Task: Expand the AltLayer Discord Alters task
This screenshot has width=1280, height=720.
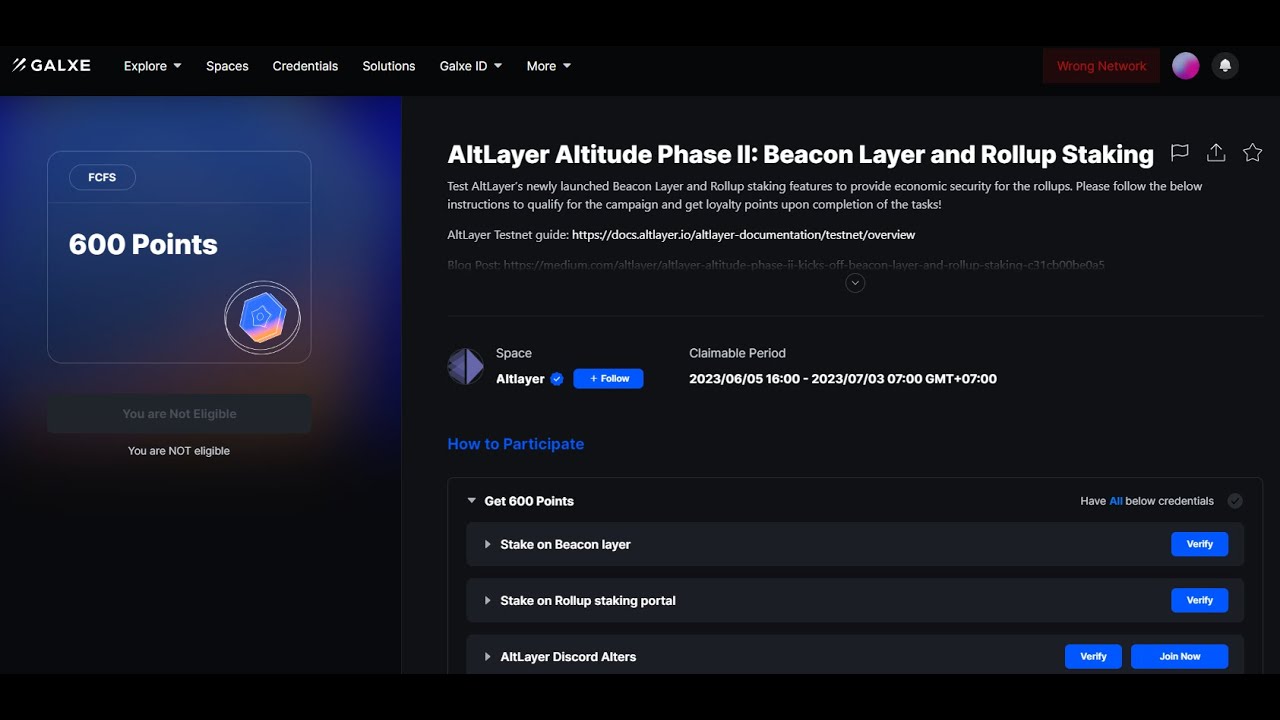Action: pos(488,657)
